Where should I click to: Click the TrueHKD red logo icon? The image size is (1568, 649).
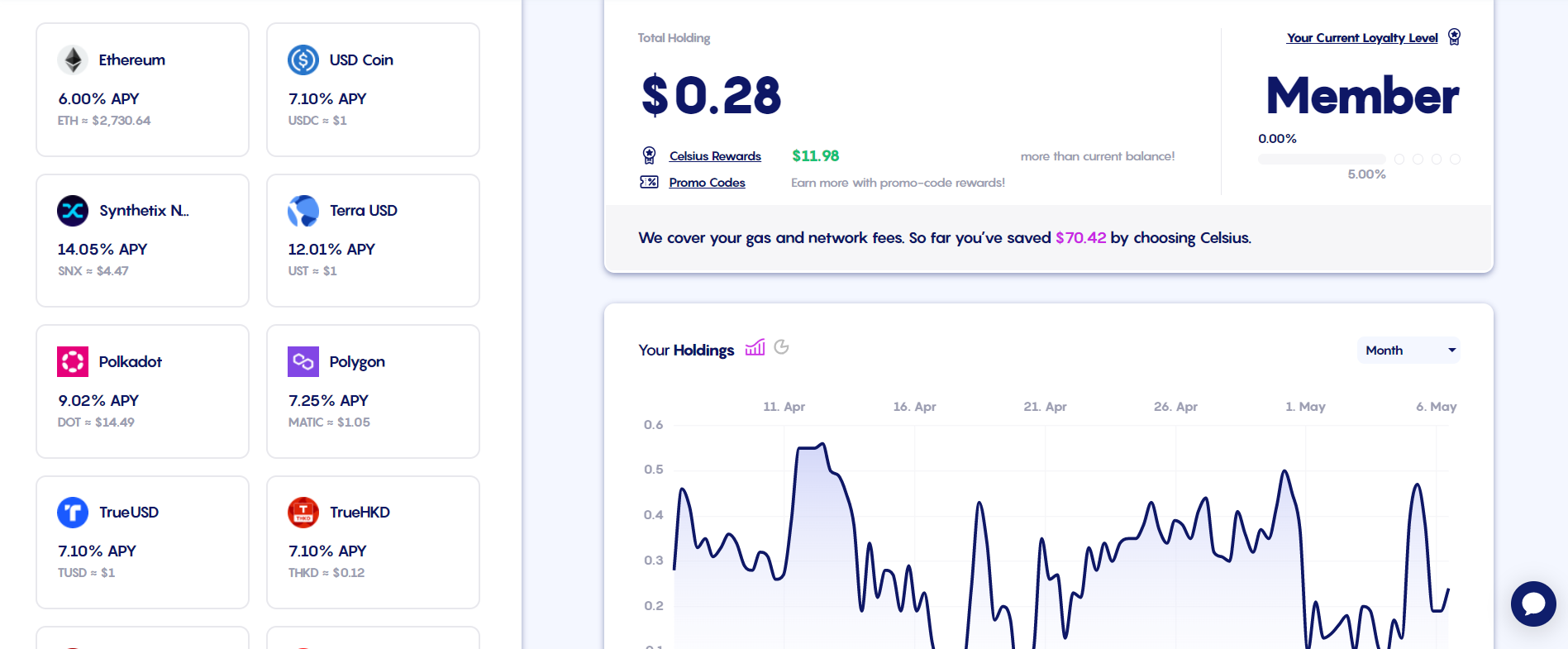[x=303, y=512]
